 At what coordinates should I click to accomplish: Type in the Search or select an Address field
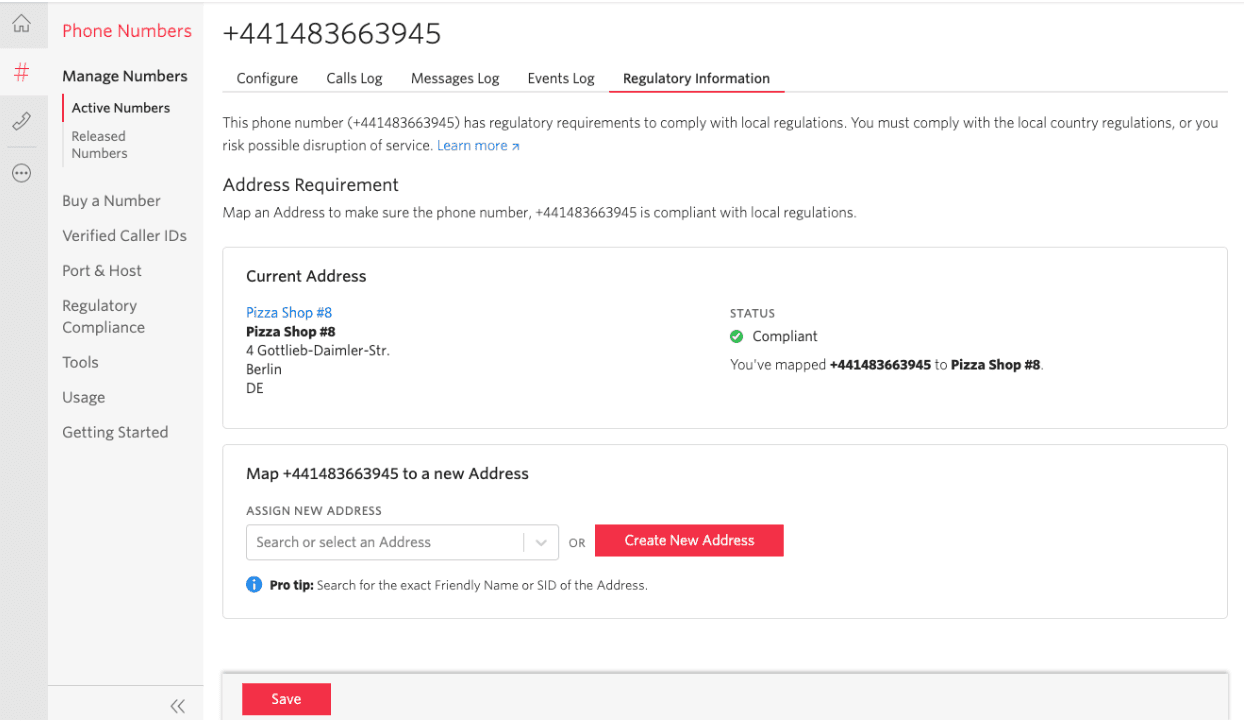384,543
